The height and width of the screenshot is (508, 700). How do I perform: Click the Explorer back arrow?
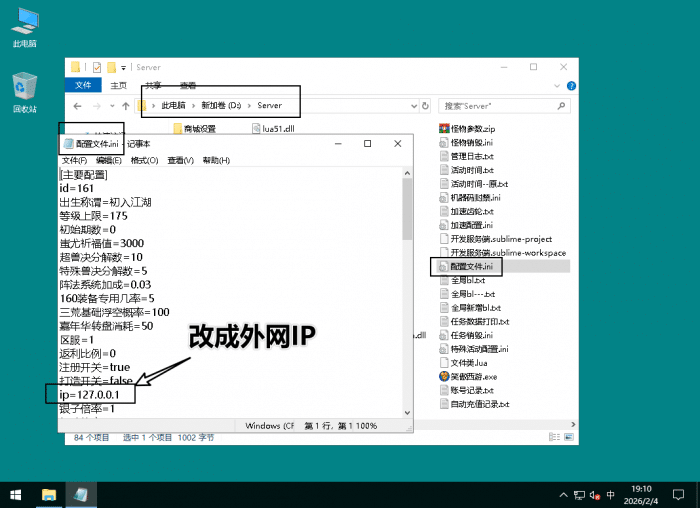(77, 106)
